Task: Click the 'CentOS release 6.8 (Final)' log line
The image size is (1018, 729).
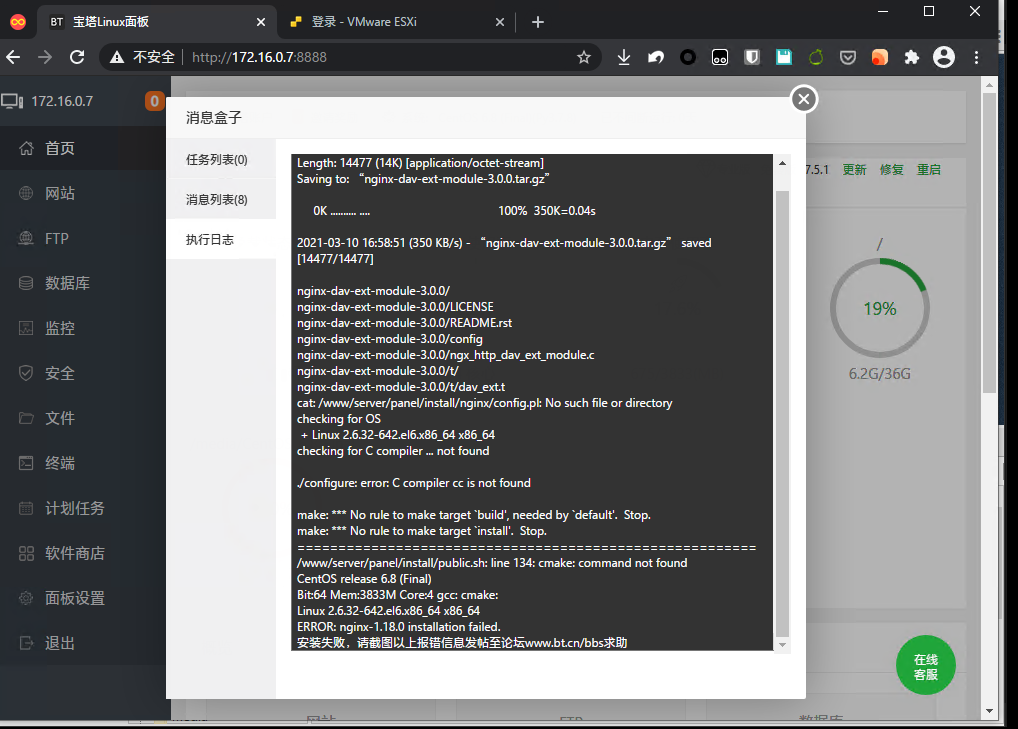Action: click(x=364, y=579)
